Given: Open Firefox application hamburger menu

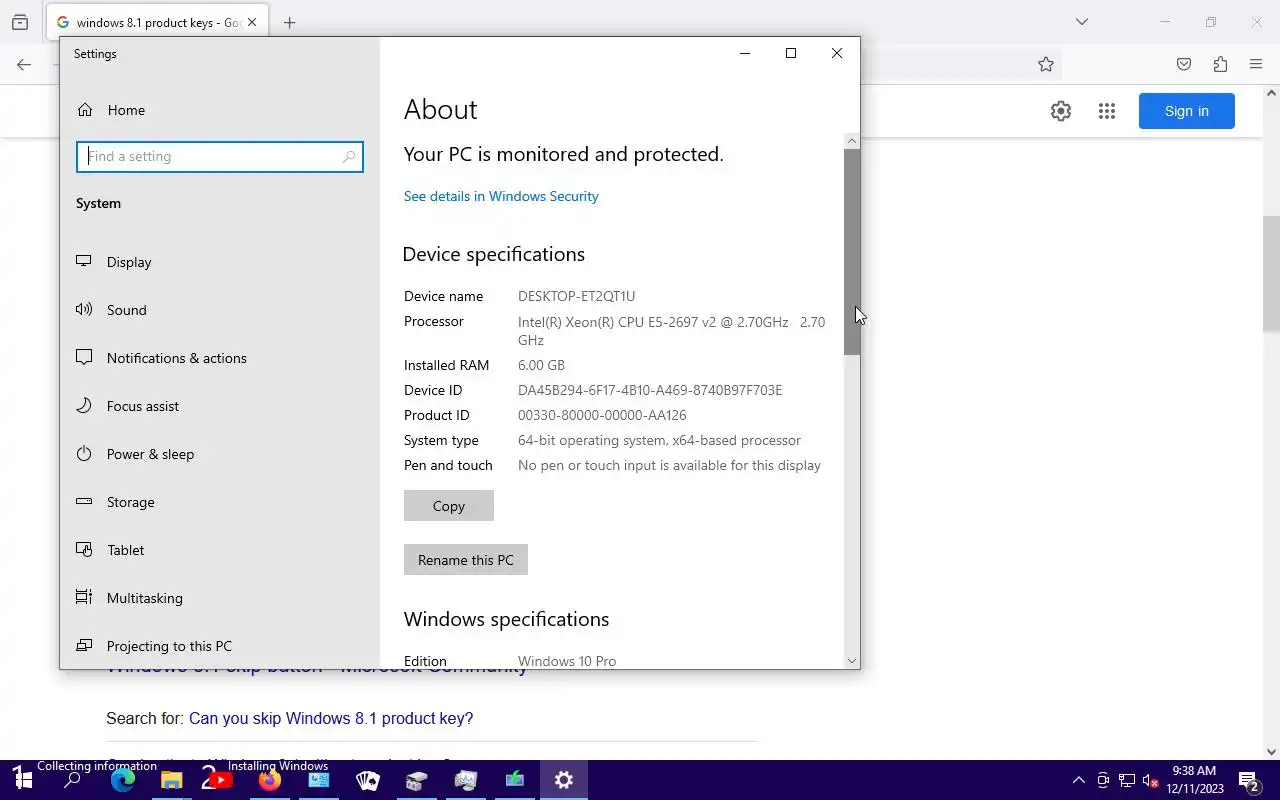Looking at the screenshot, I should [1256, 64].
